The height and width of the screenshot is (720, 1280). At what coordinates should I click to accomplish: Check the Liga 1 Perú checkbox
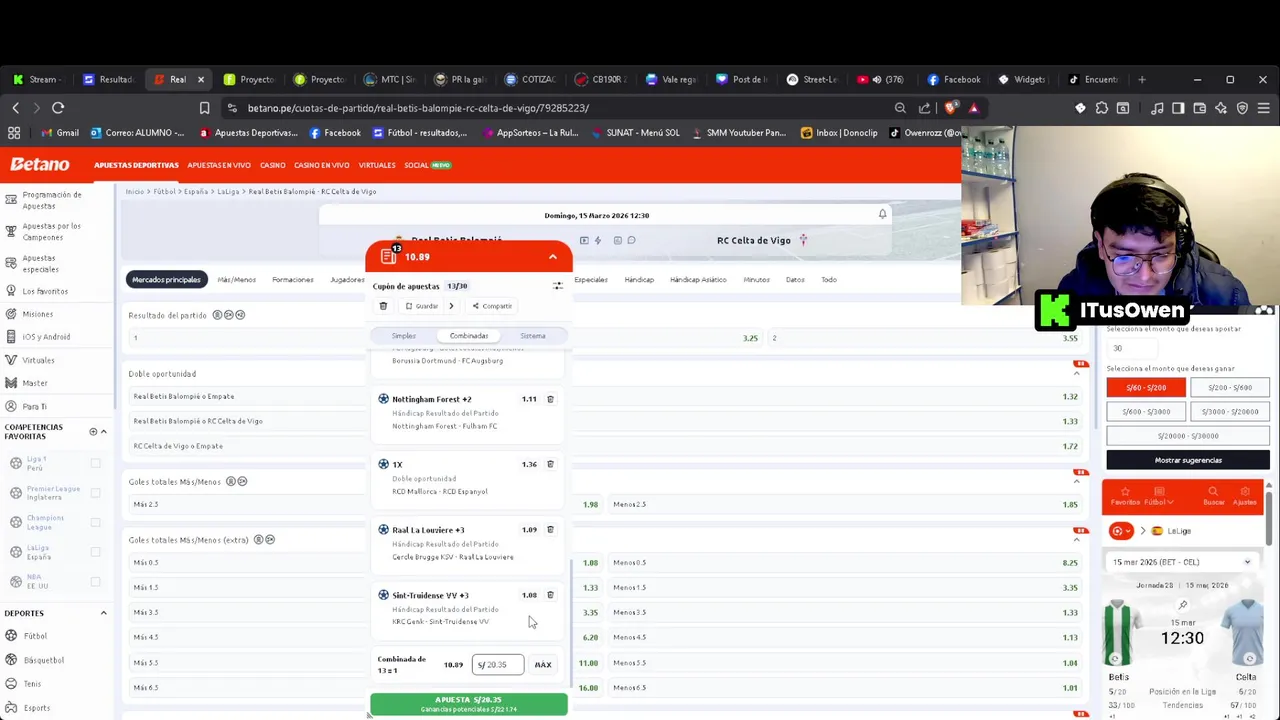96,463
